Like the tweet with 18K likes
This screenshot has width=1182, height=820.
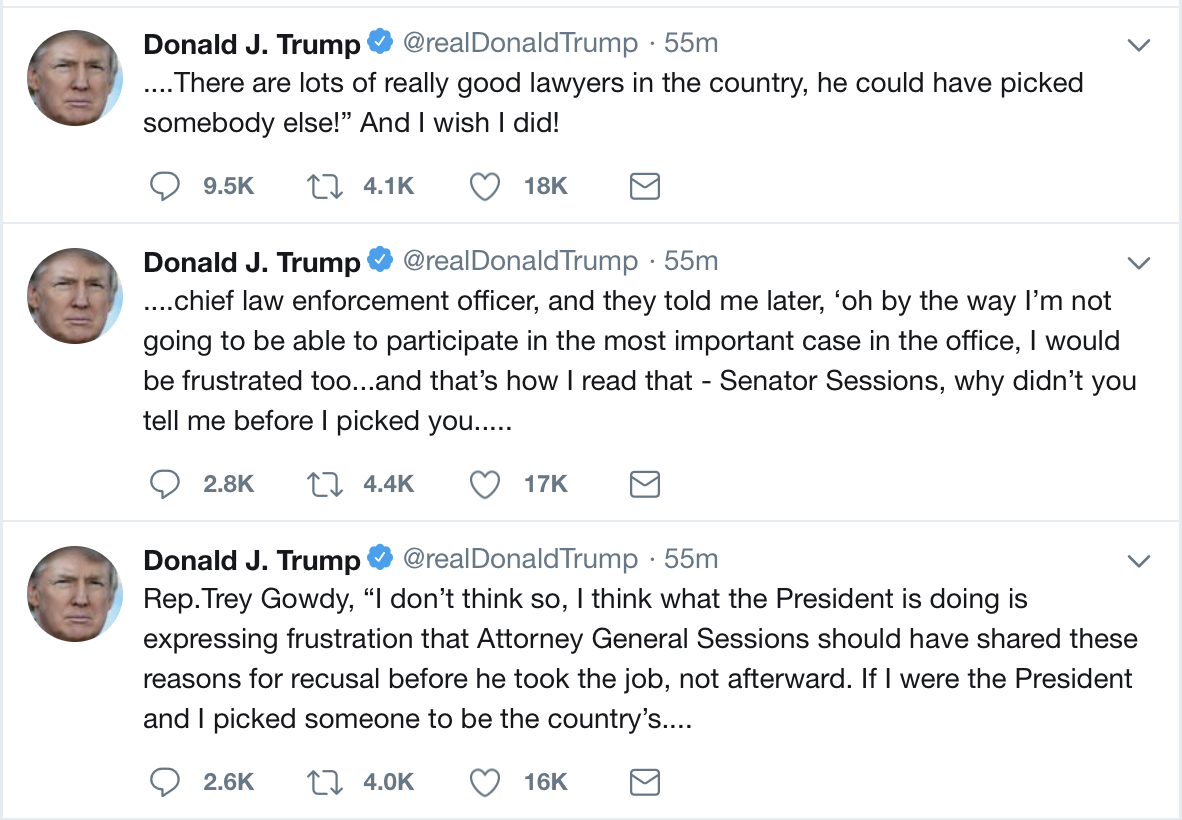coord(485,186)
